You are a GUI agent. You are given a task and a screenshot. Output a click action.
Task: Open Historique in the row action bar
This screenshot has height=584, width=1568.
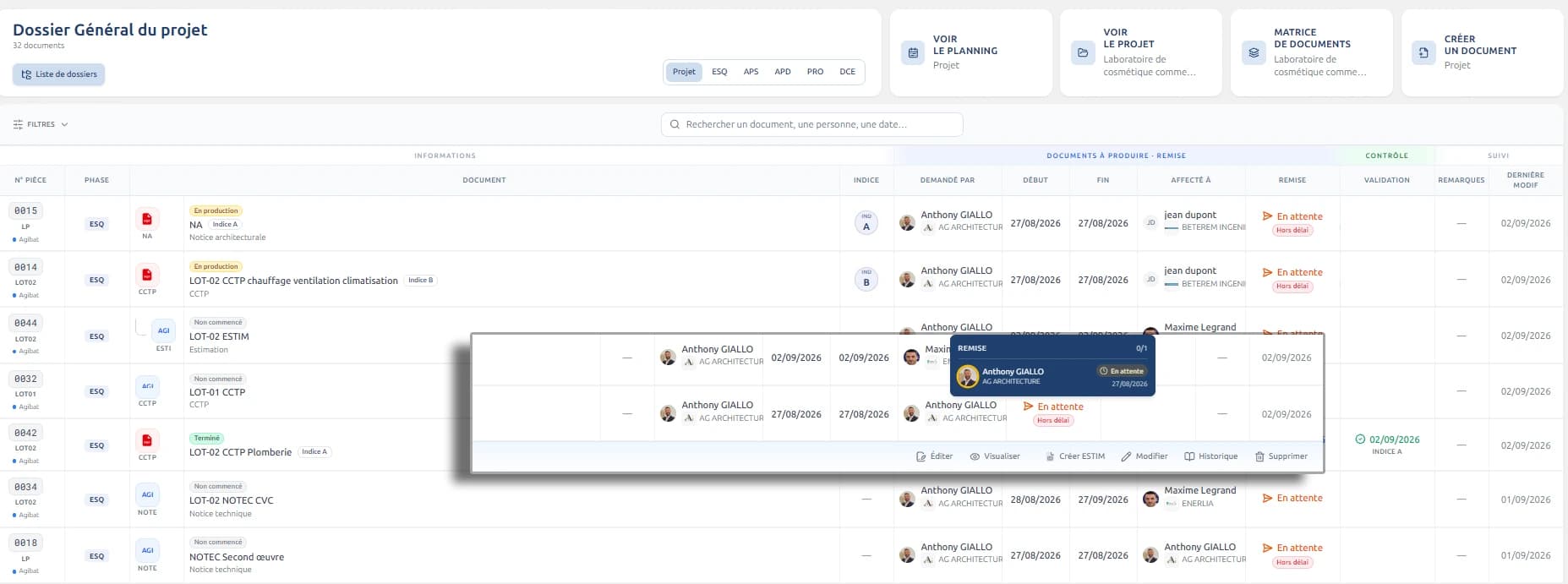(x=1210, y=456)
